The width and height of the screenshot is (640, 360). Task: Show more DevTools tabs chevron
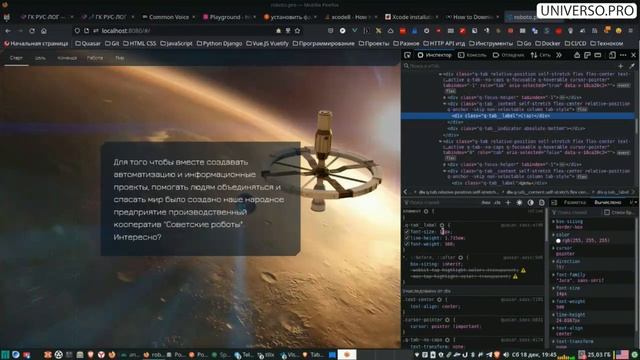559,55
